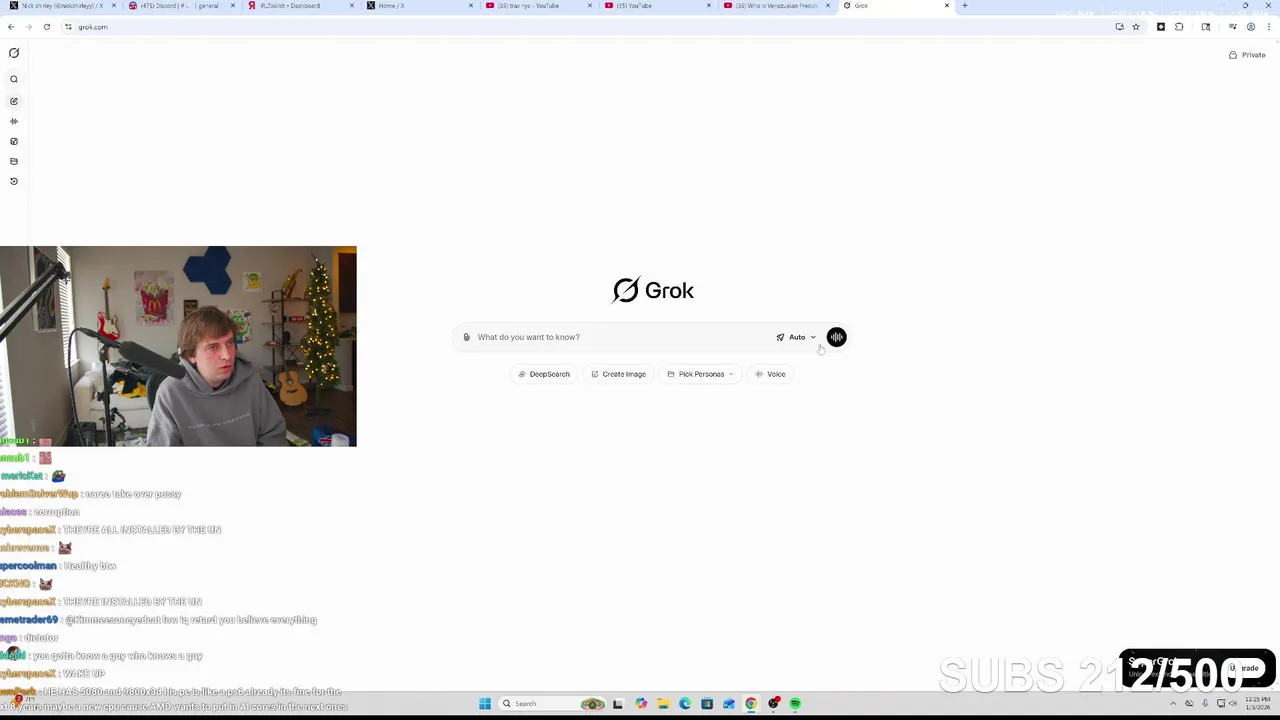This screenshot has width=1280, height=720.
Task: Open Projects folder icon in sidebar
Action: point(14,161)
